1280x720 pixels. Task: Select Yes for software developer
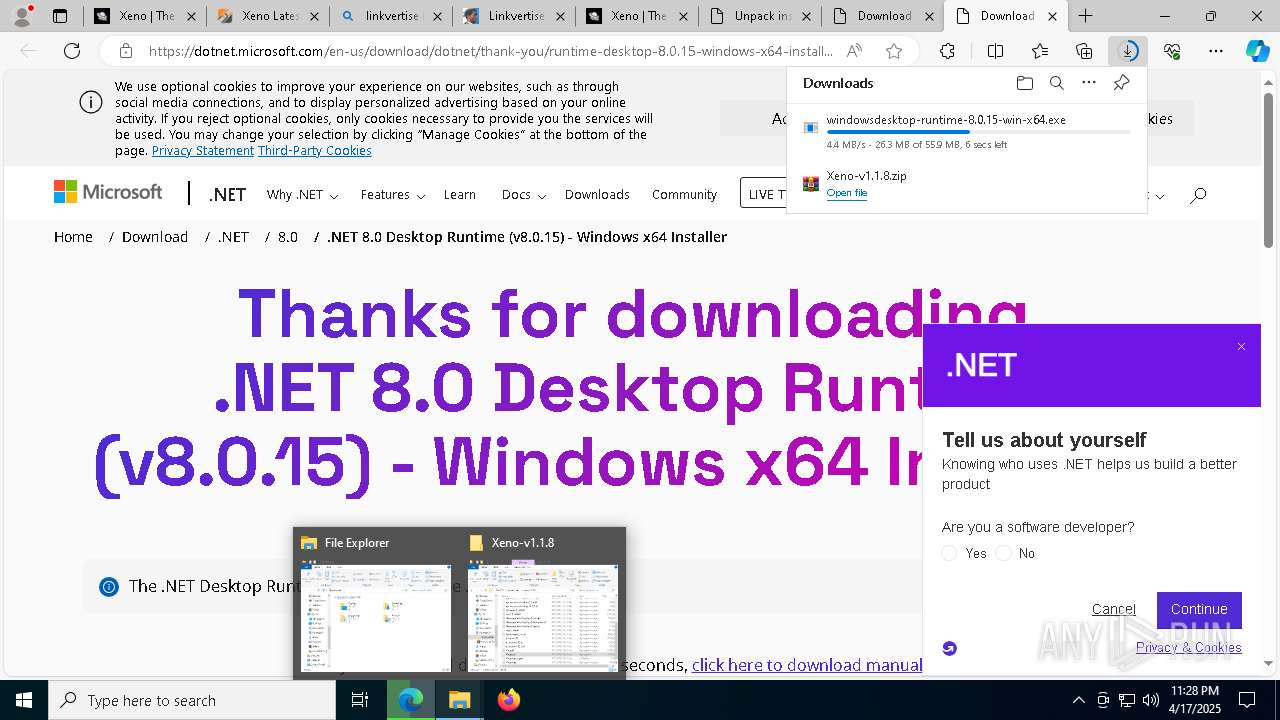tap(949, 553)
